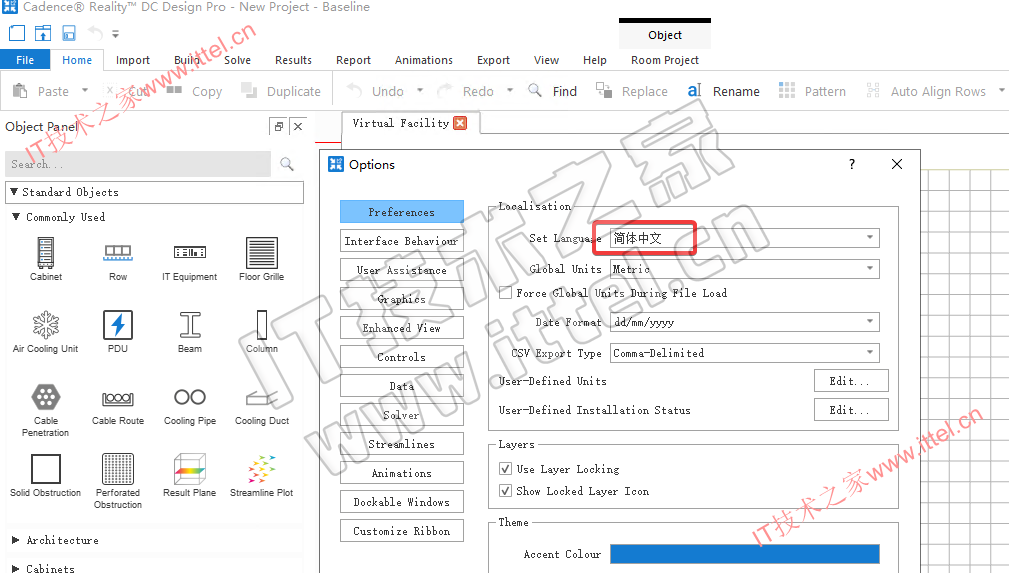Select the Cable Route icon
The image size is (1009, 573).
click(x=118, y=399)
